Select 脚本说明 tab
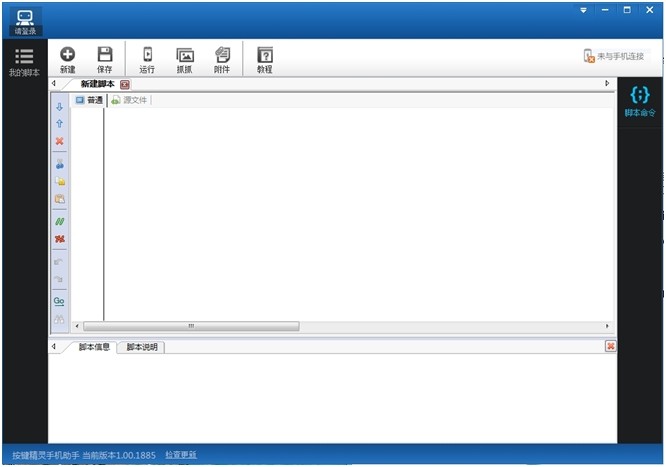The height and width of the screenshot is (467, 666). pos(142,347)
